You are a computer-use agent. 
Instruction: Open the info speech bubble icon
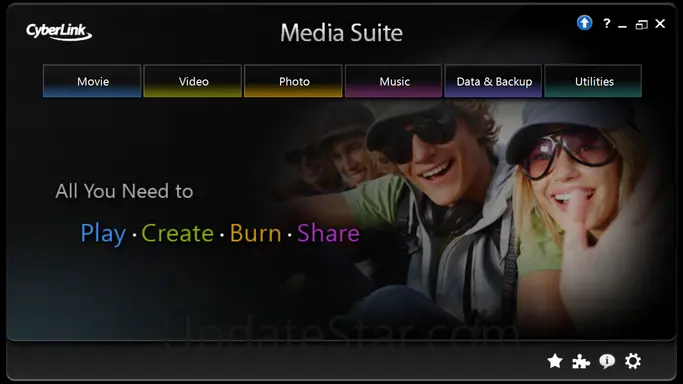point(607,361)
